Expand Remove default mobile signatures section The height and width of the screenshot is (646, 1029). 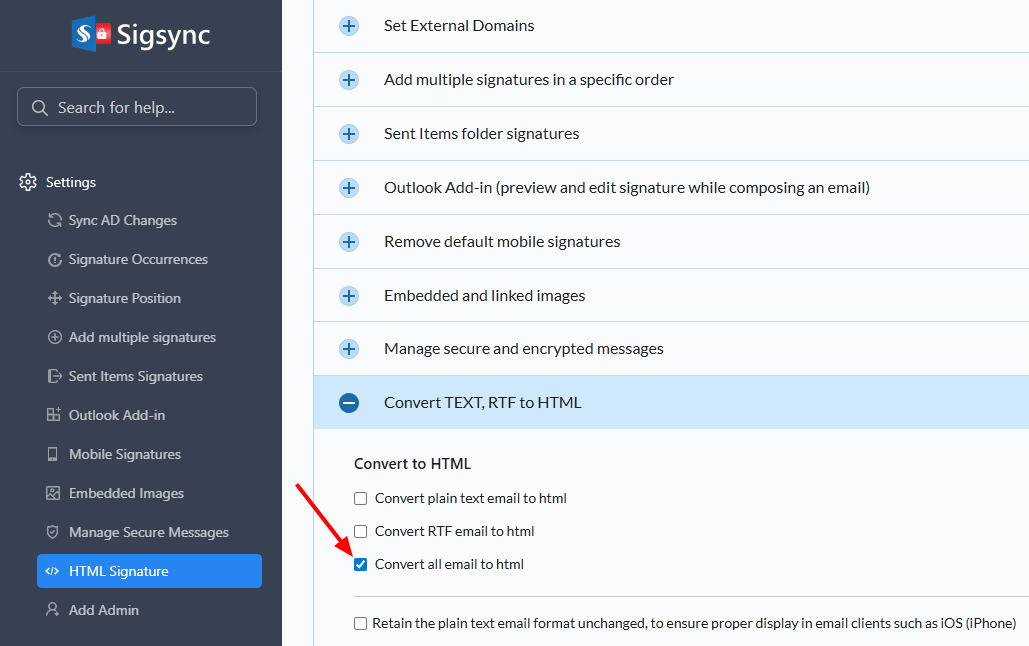pyautogui.click(x=349, y=242)
